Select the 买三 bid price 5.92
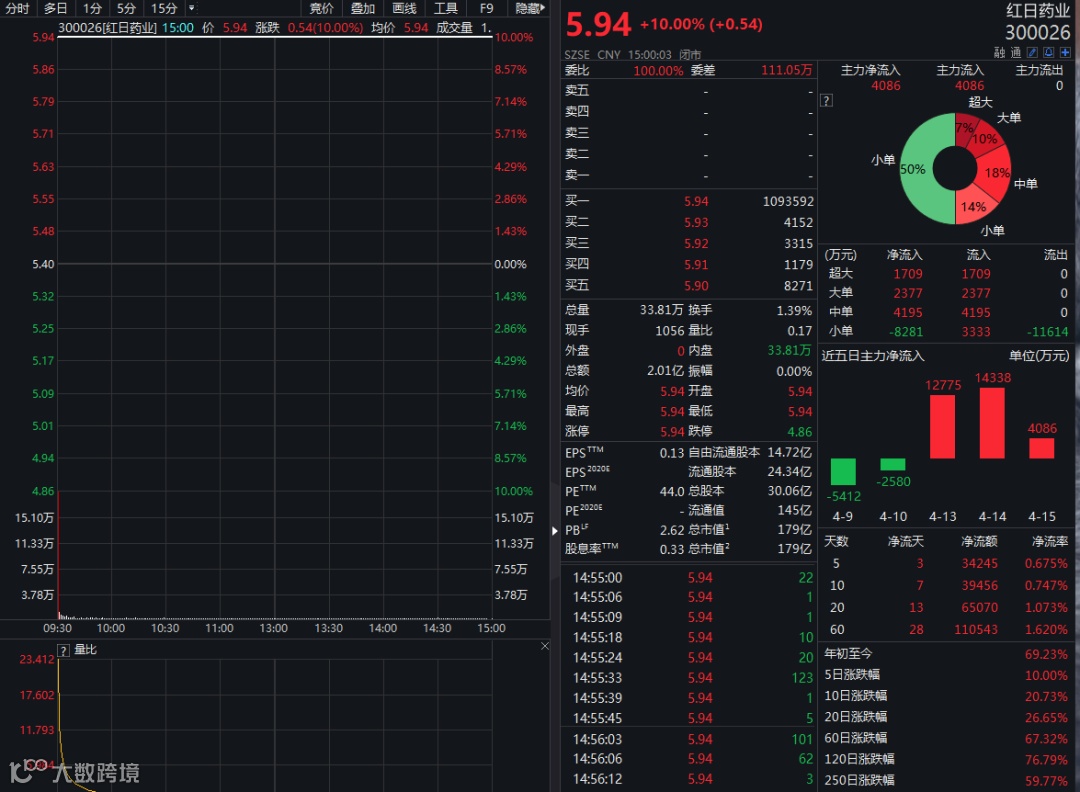Viewport: 1080px width, 792px height. (x=696, y=244)
